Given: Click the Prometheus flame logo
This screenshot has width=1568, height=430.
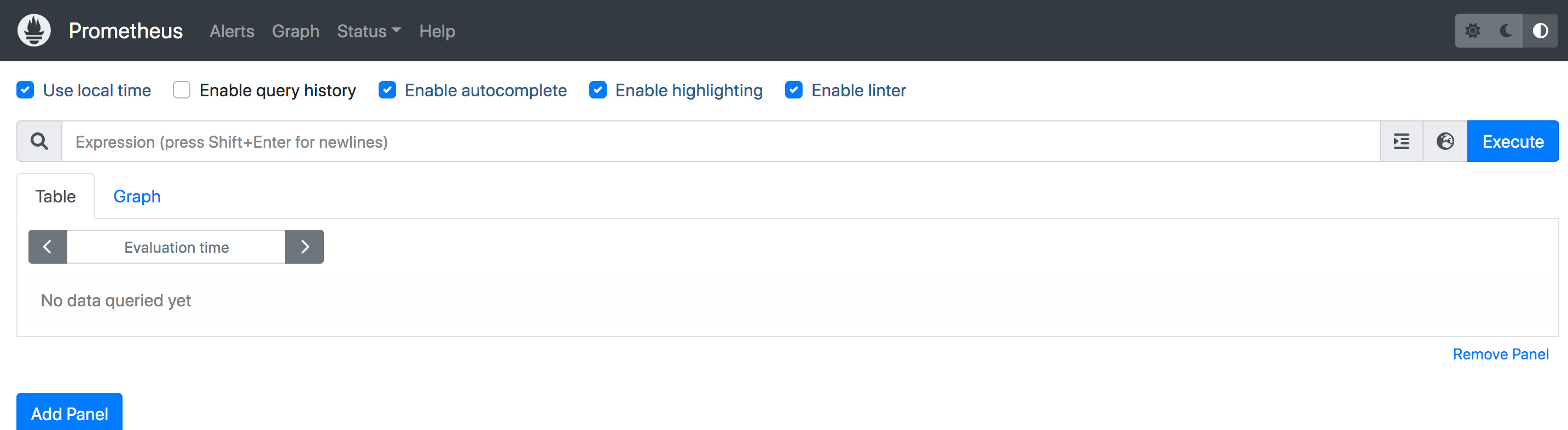Looking at the screenshot, I should [x=34, y=31].
